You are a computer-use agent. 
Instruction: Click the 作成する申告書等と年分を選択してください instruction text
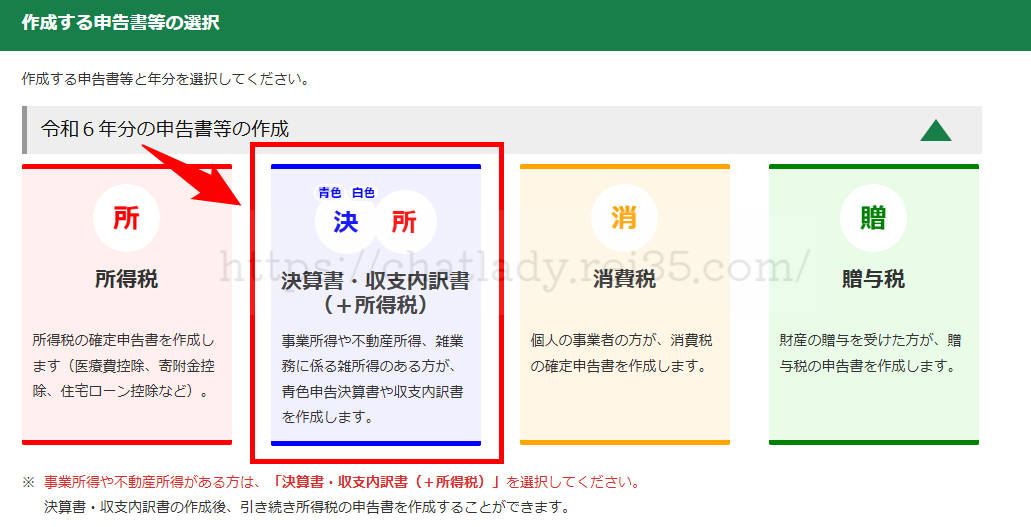click(166, 80)
